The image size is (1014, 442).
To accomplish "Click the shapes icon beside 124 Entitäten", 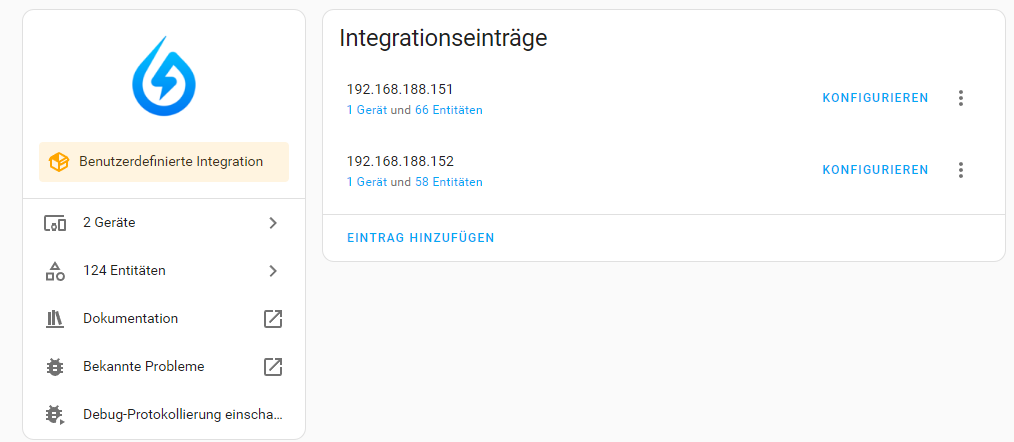I will point(55,271).
